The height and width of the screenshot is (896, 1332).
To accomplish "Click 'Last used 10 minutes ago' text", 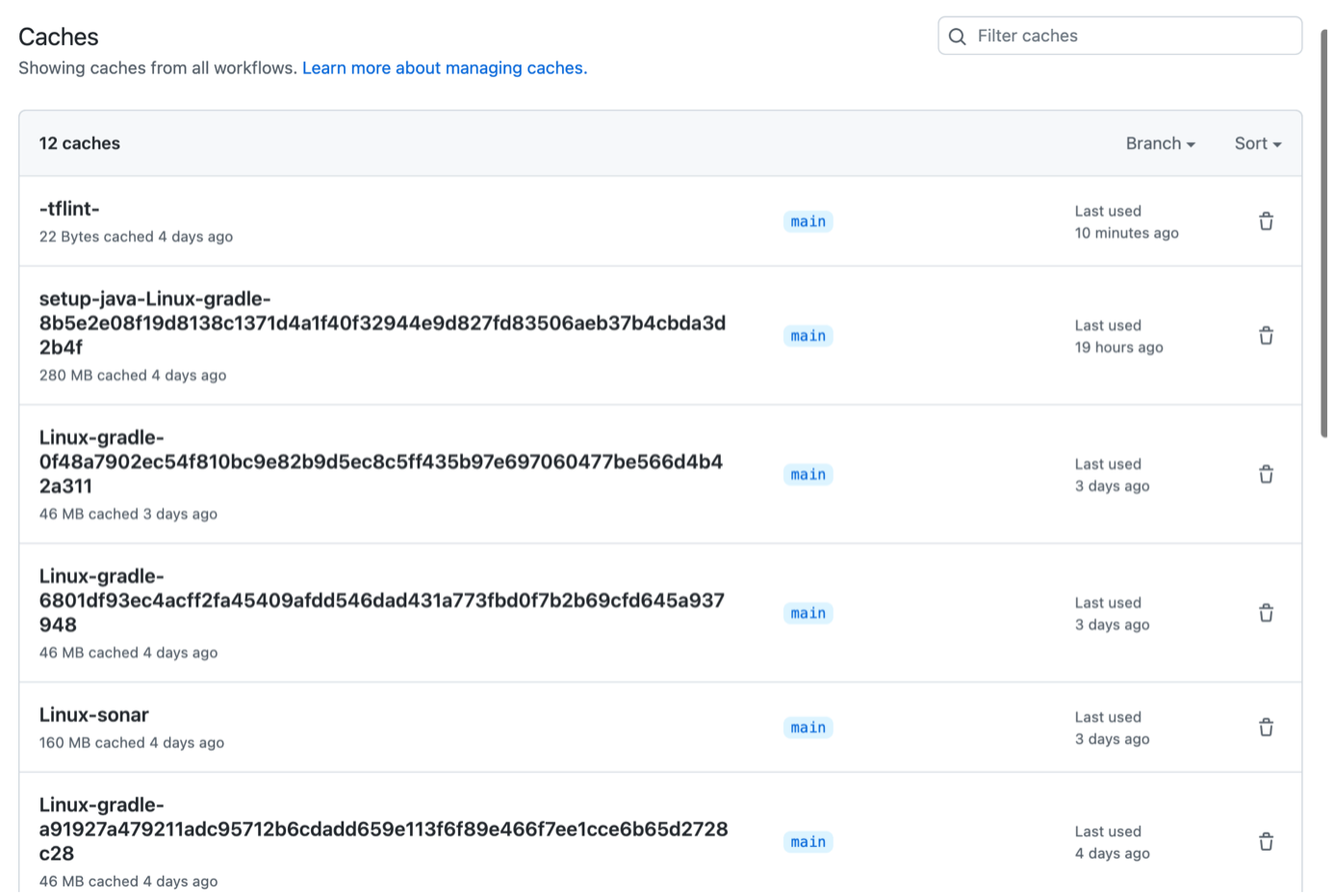I will 1127,222.
